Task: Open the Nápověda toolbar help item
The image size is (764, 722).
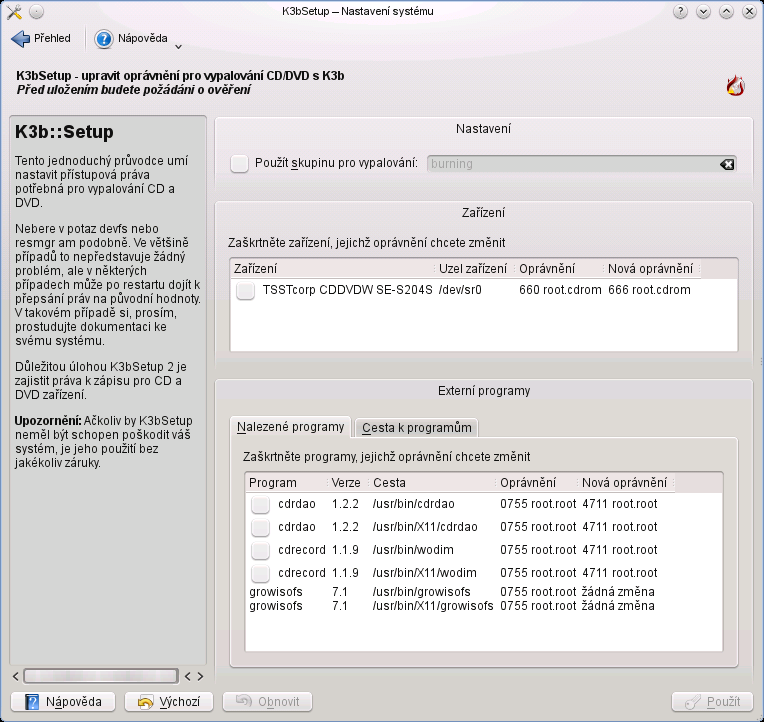Action: tap(132, 38)
